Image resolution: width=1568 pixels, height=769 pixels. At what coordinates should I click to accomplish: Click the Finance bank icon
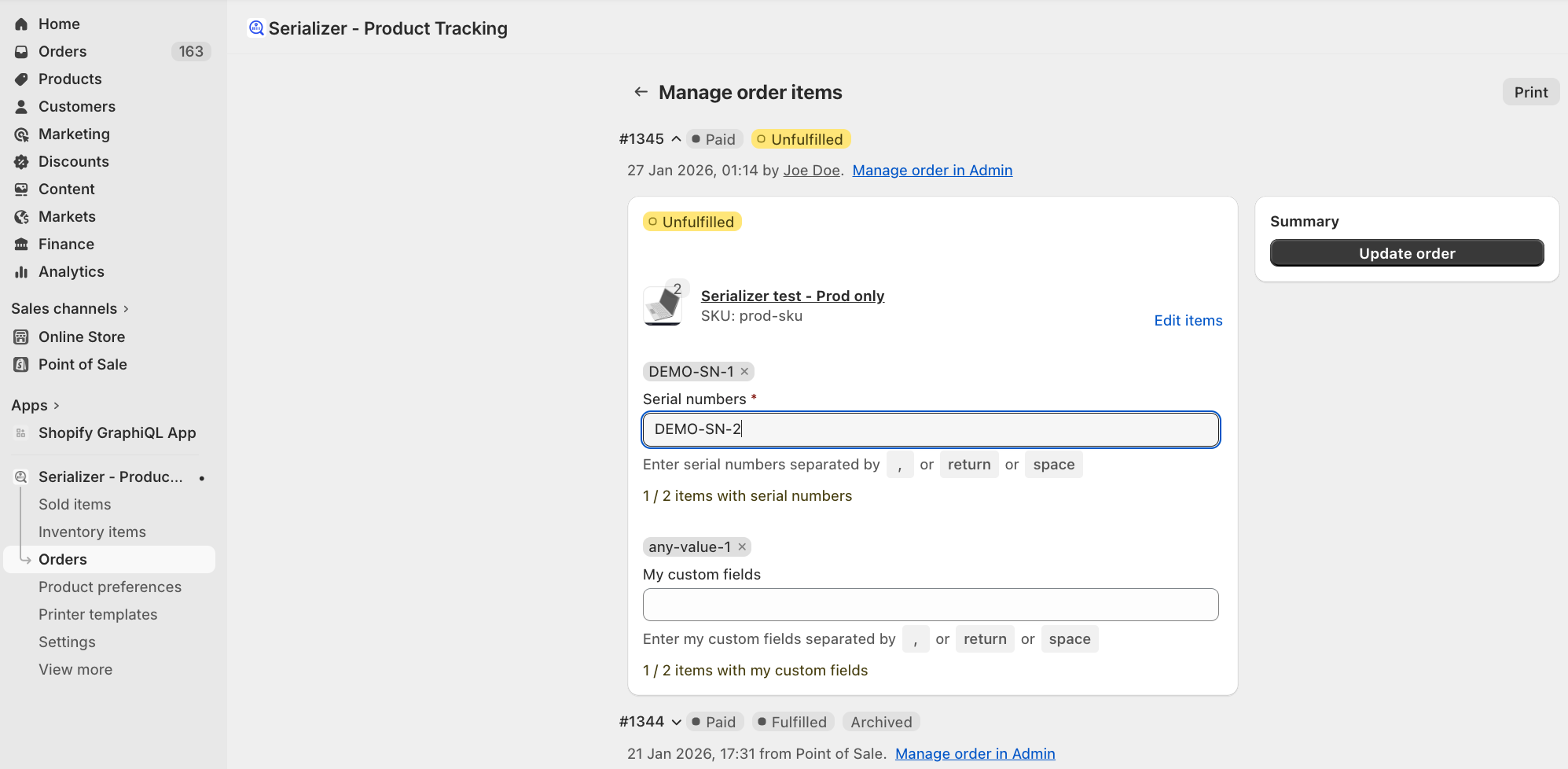[x=21, y=245]
